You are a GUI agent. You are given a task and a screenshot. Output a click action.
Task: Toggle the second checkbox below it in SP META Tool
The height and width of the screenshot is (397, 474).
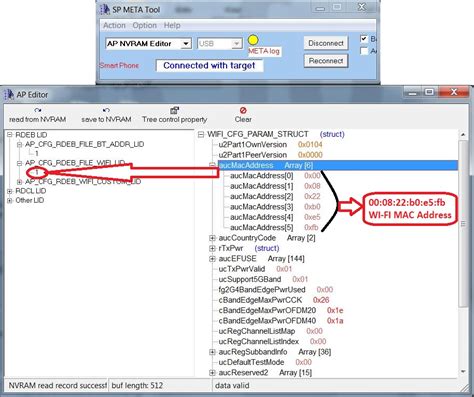click(364, 51)
